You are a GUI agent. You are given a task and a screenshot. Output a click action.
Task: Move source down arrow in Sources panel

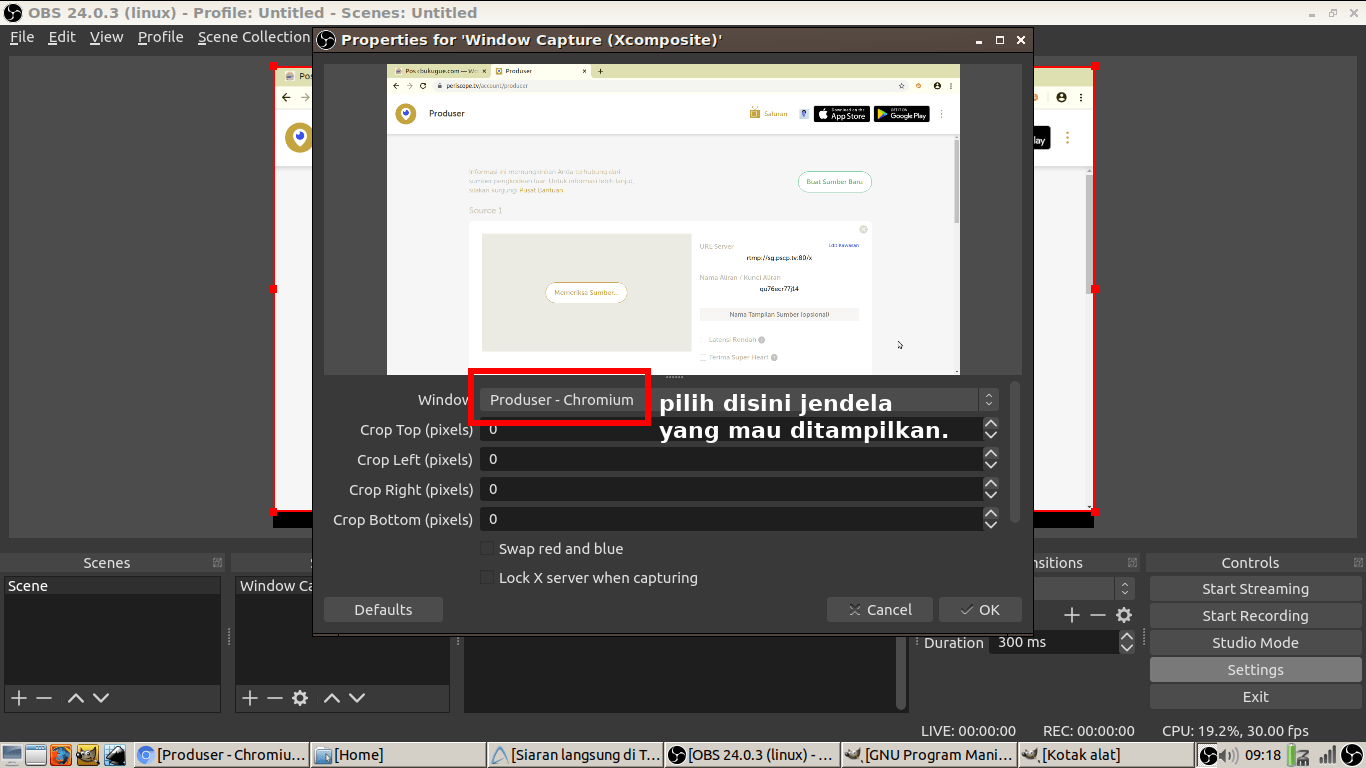point(357,698)
